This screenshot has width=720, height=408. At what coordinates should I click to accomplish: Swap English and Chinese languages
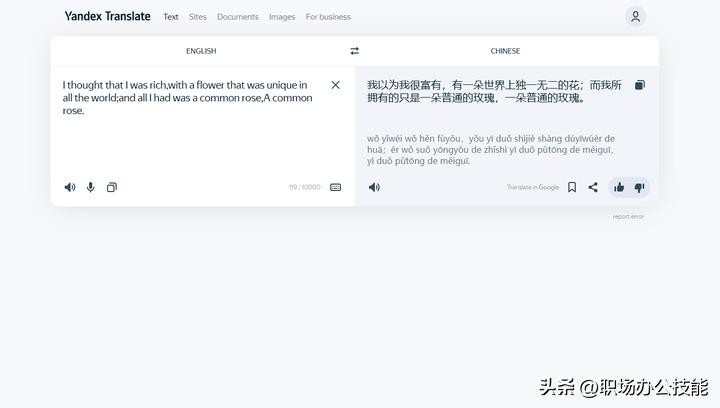click(354, 51)
